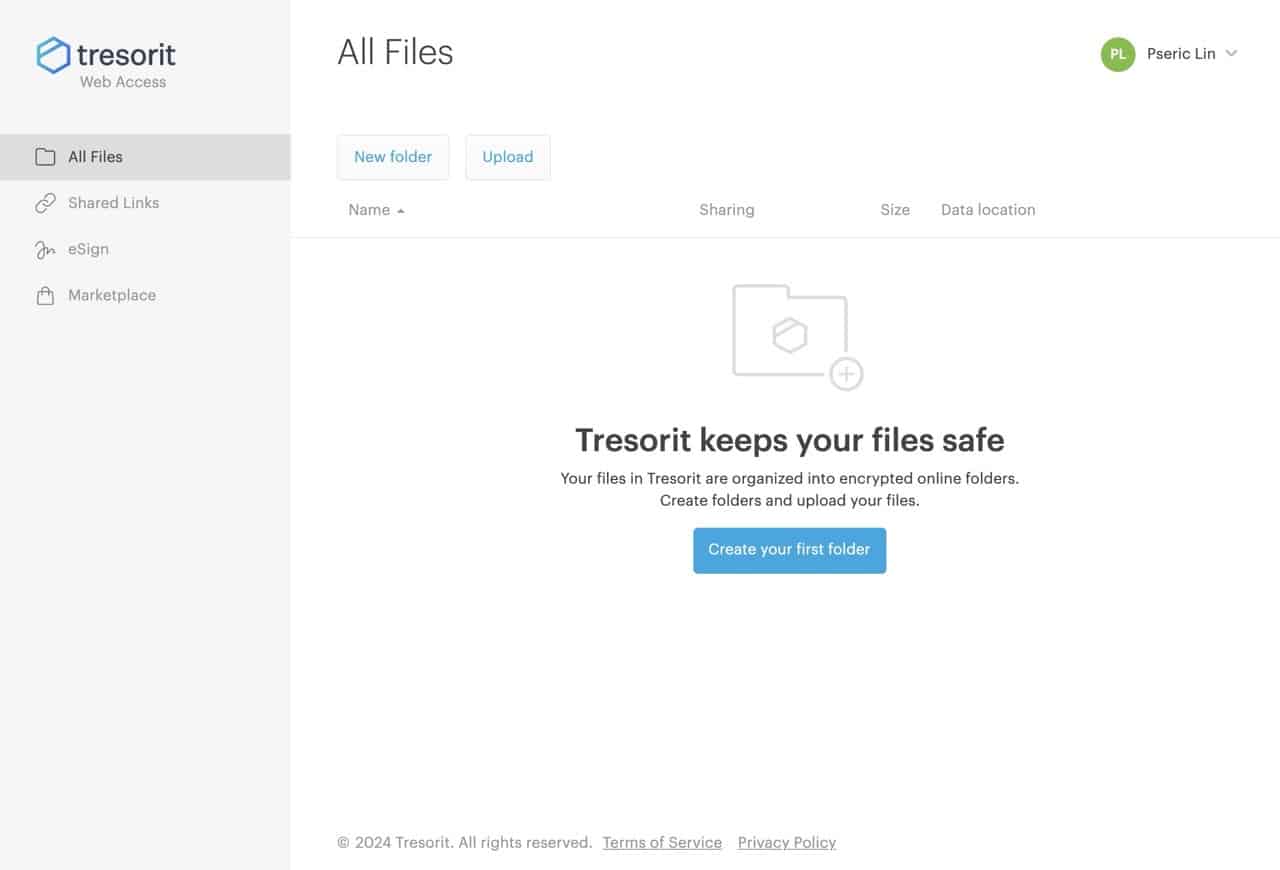Click the Web Access text under logo

123,82
